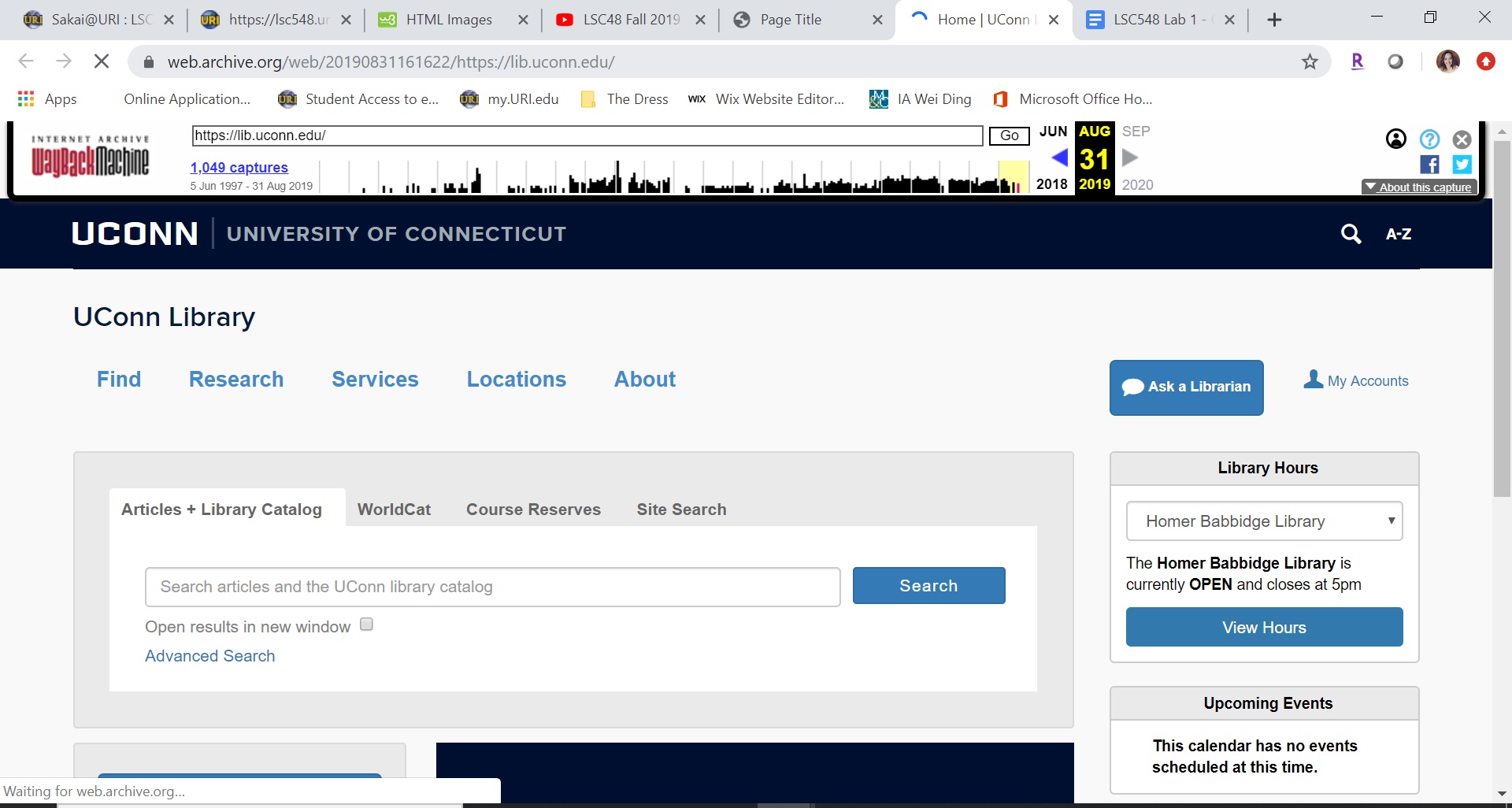Click the Wayback Machine logo
The width and height of the screenshot is (1512, 808).
coord(90,156)
